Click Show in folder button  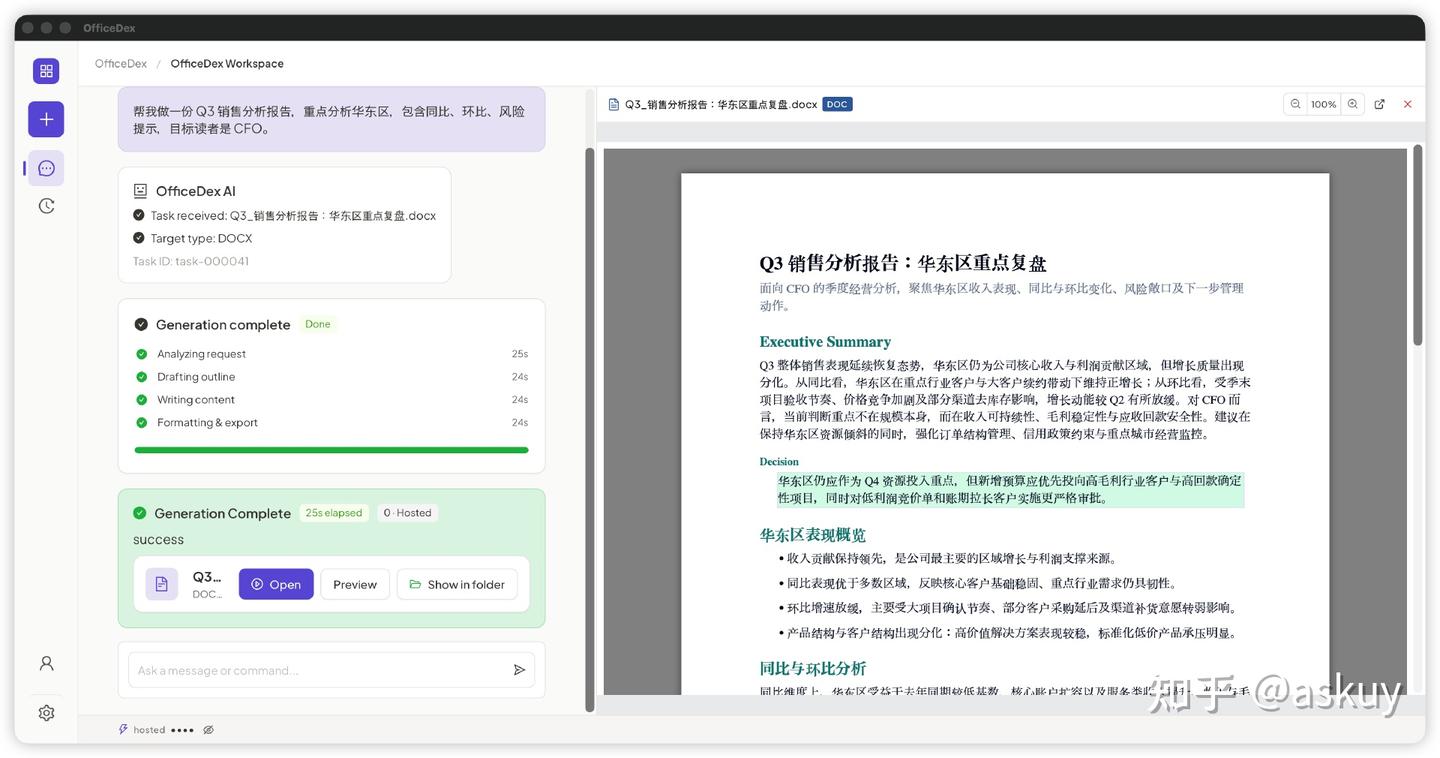tap(457, 584)
